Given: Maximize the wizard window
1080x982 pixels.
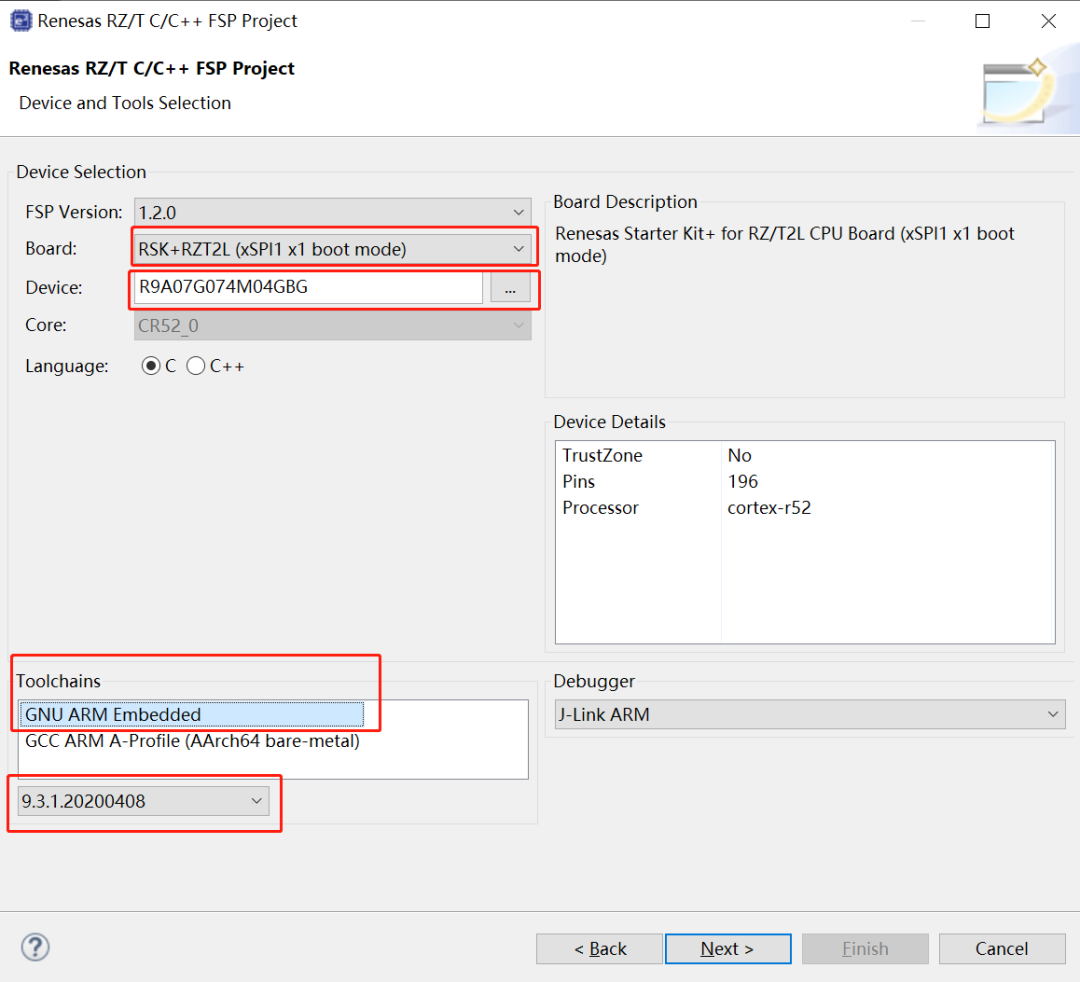Looking at the screenshot, I should pos(982,21).
